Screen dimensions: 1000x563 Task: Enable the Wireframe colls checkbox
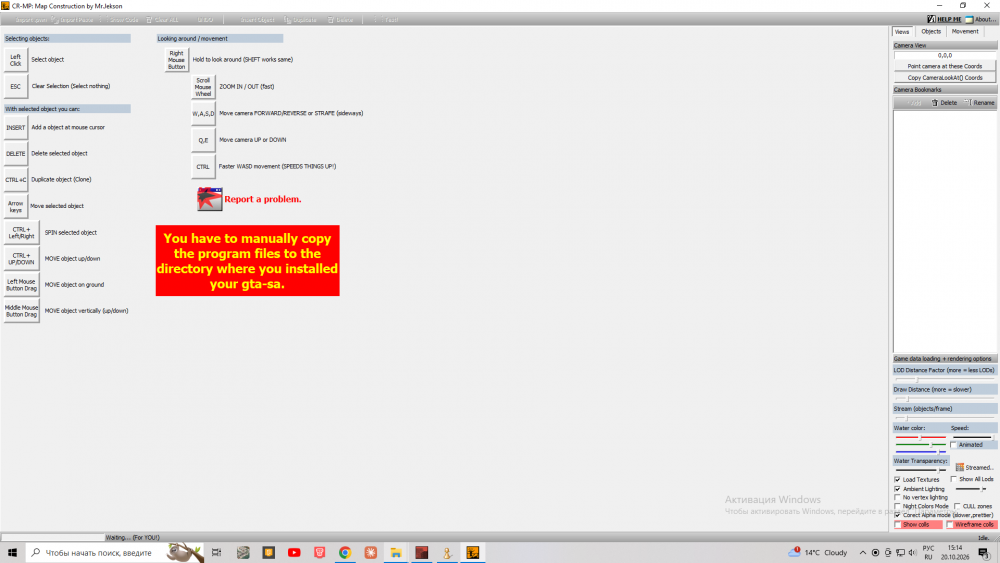[950, 525]
